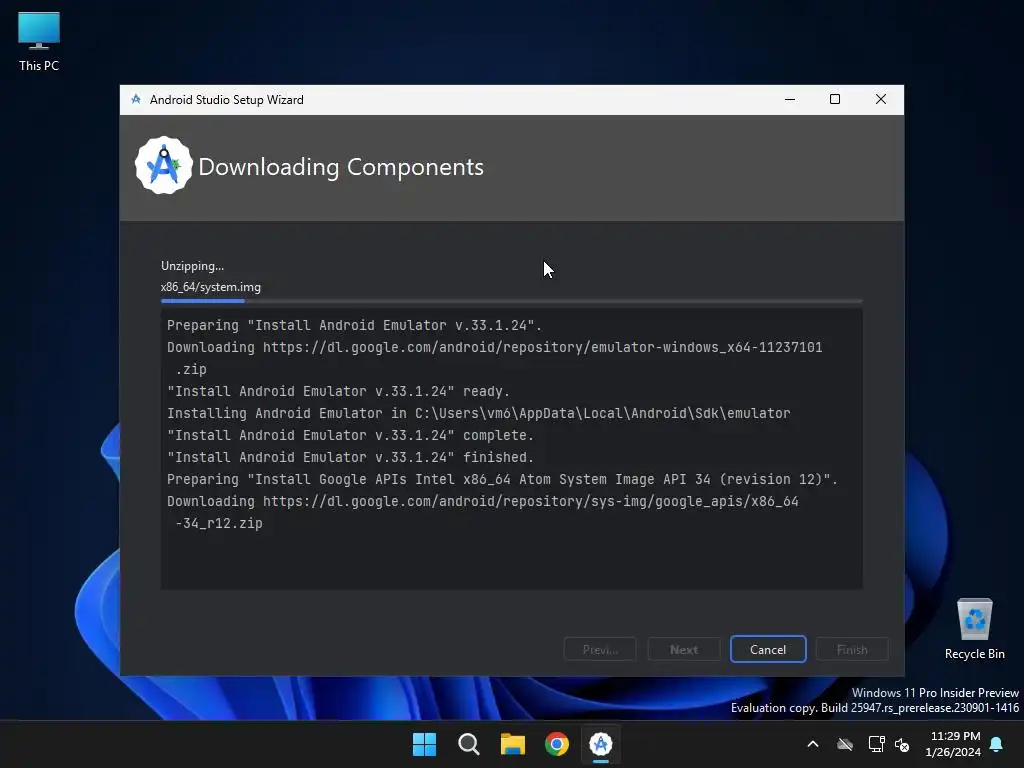Click the unzipping progress bar
1024x768 pixels.
(511, 301)
